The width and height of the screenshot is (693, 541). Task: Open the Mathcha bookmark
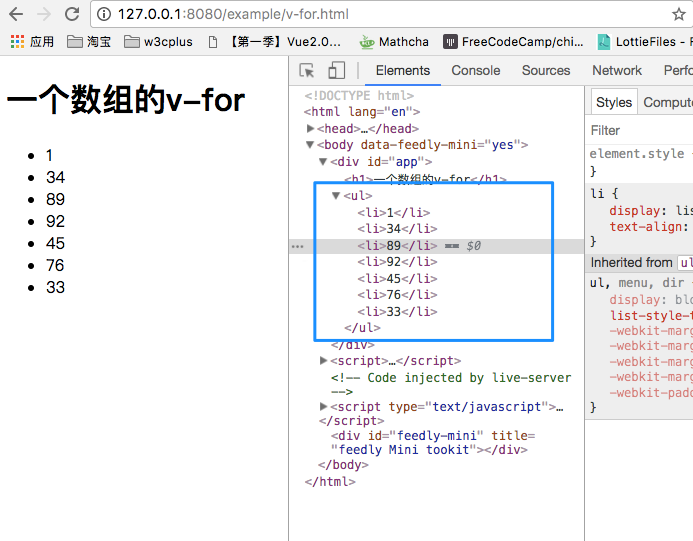click(x=394, y=42)
